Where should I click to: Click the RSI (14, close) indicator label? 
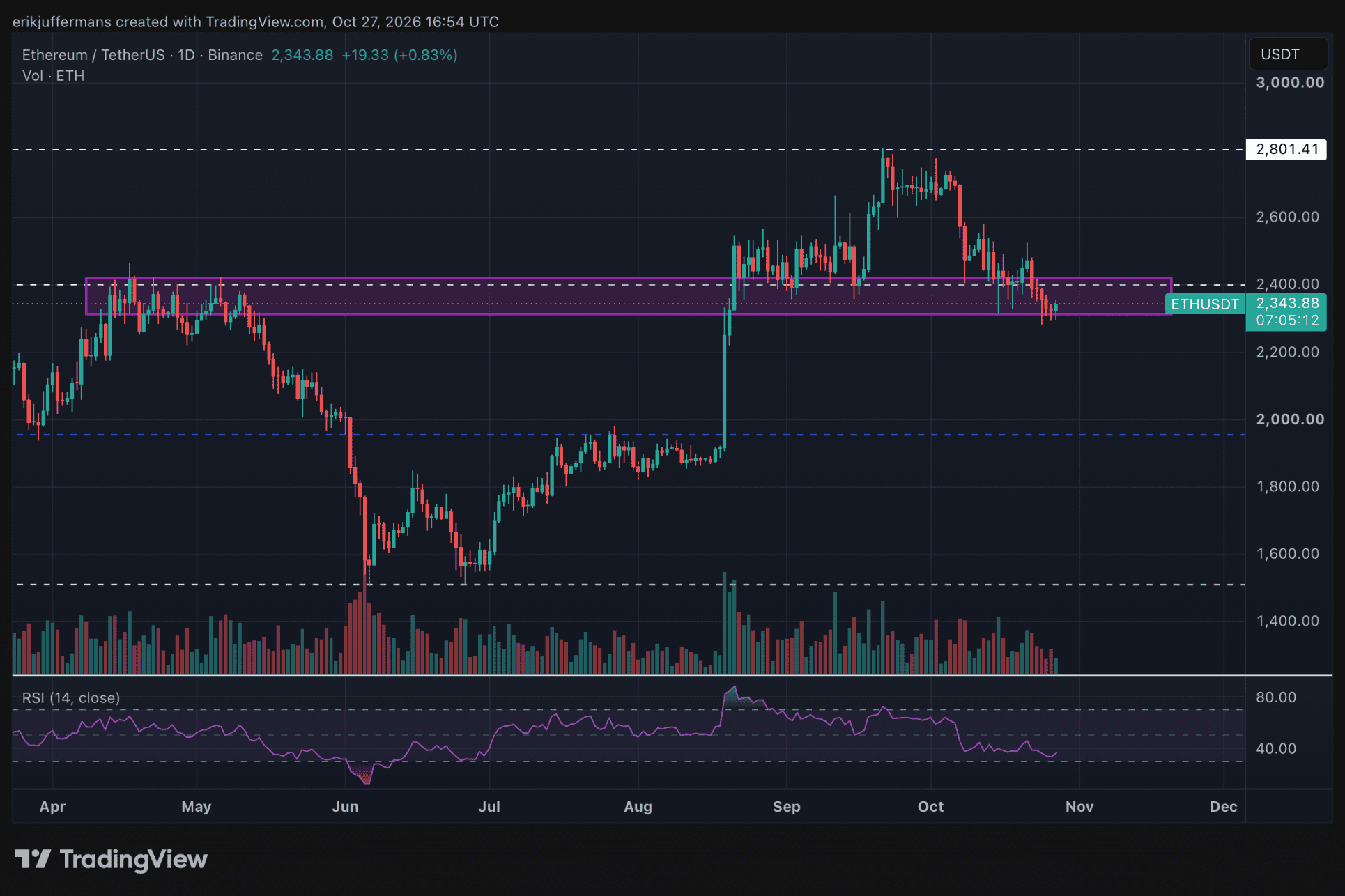(x=70, y=697)
